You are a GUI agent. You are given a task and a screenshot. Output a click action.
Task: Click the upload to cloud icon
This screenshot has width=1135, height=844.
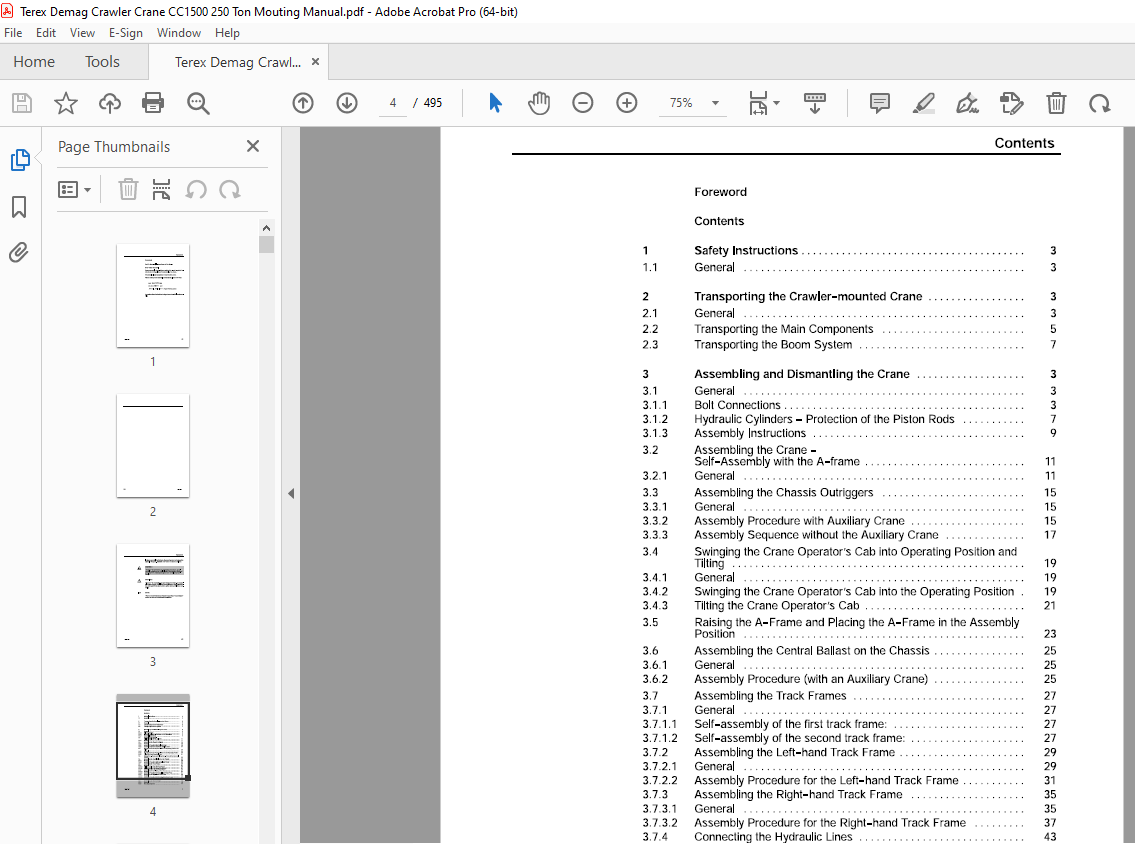(x=109, y=104)
